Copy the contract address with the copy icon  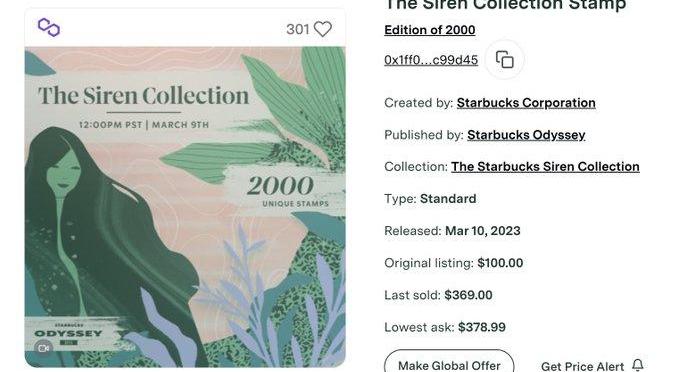(504, 59)
